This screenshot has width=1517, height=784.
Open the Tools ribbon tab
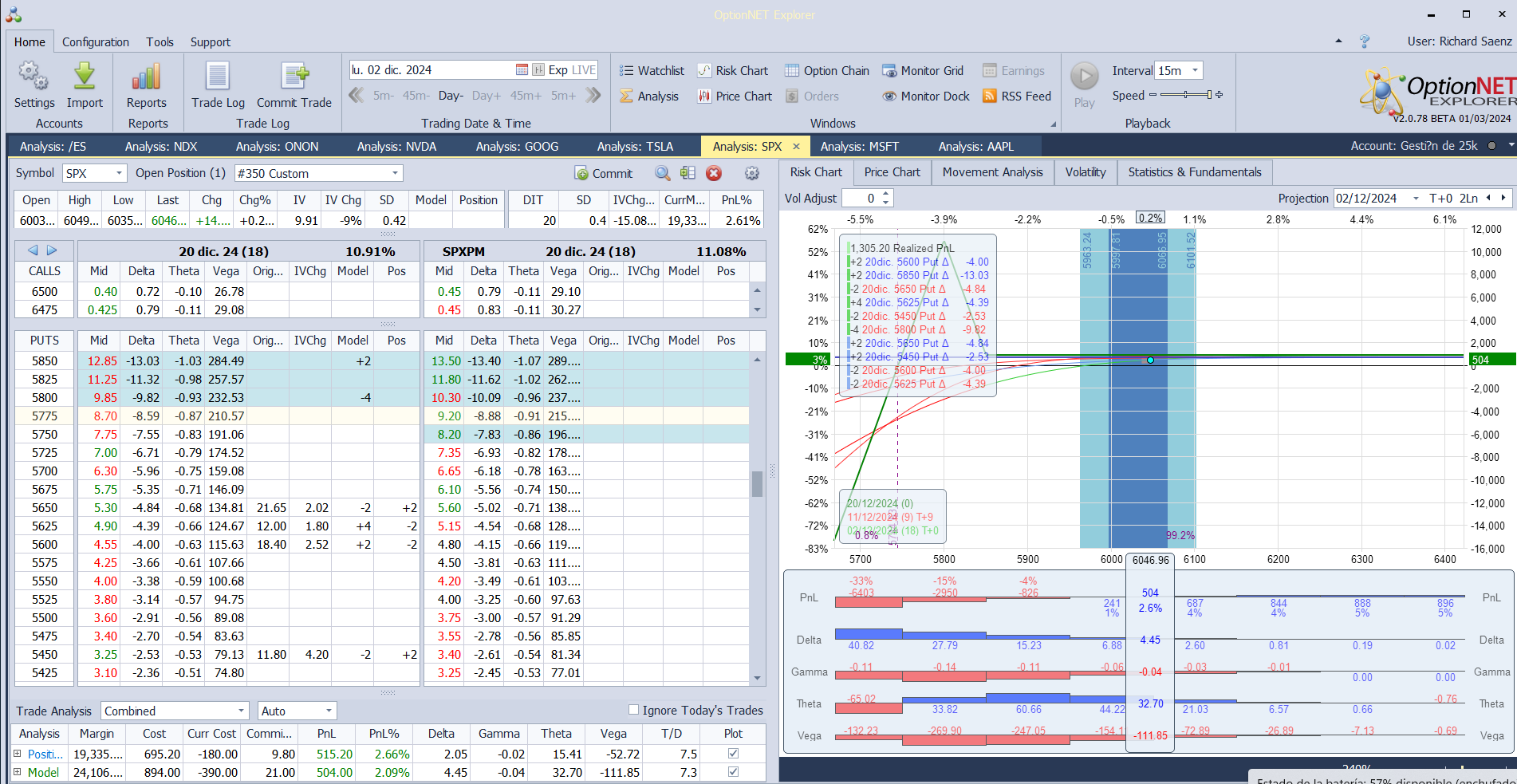160,42
